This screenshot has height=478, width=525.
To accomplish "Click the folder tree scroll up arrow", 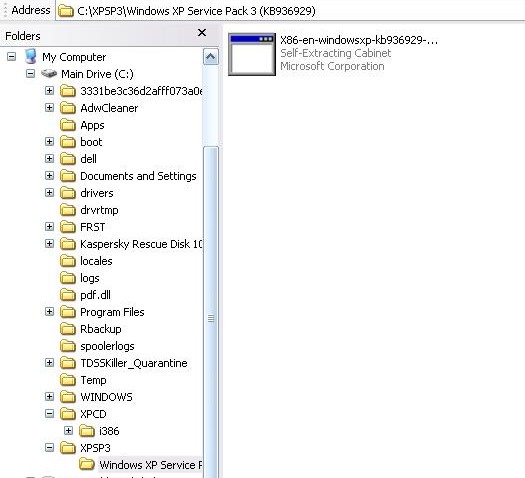I will click(x=211, y=57).
